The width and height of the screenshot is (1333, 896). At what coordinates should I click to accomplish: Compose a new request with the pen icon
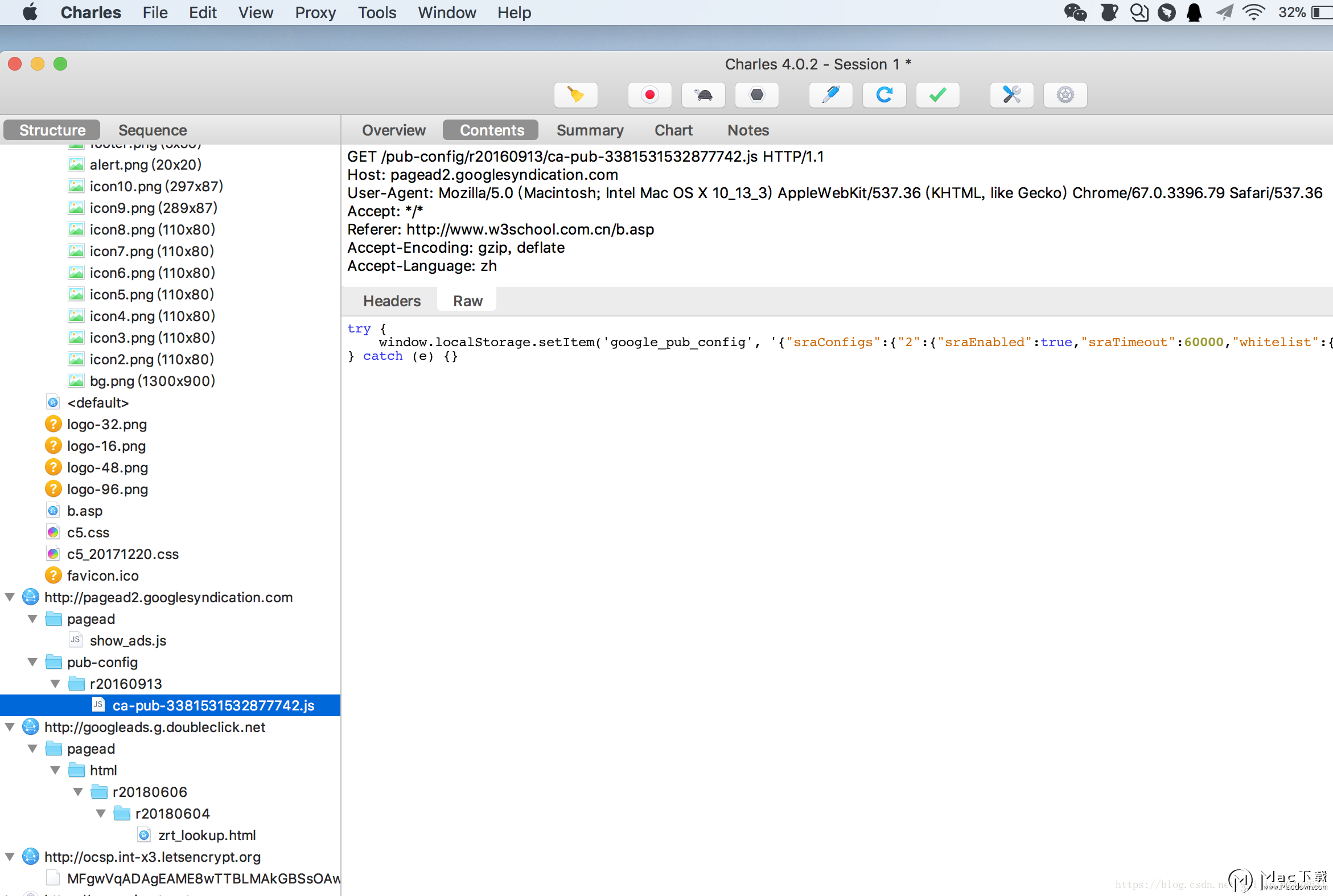pyautogui.click(x=831, y=95)
